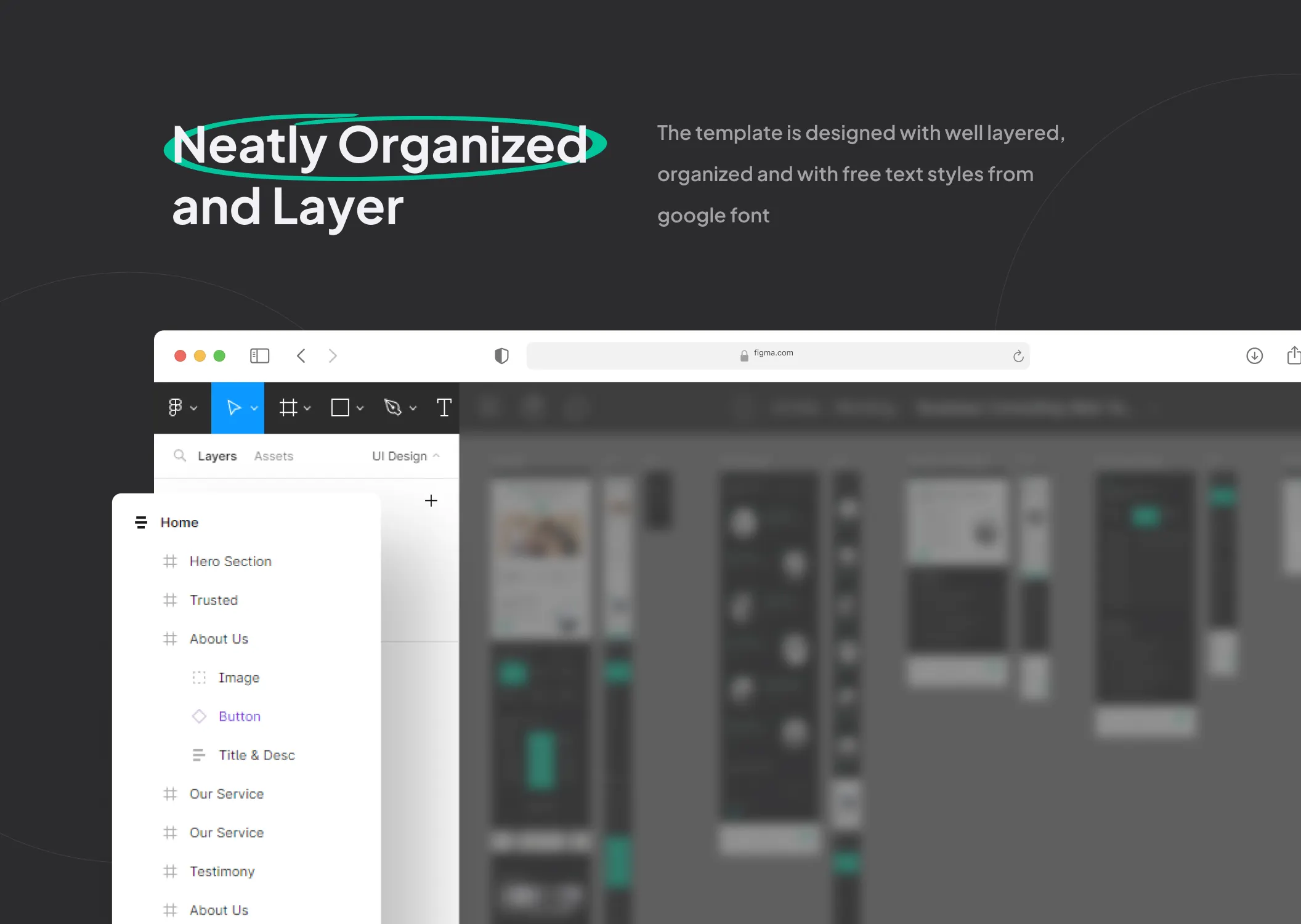The height and width of the screenshot is (924, 1301).
Task: Expand the Frame tool dropdown chevron
Action: click(x=307, y=408)
